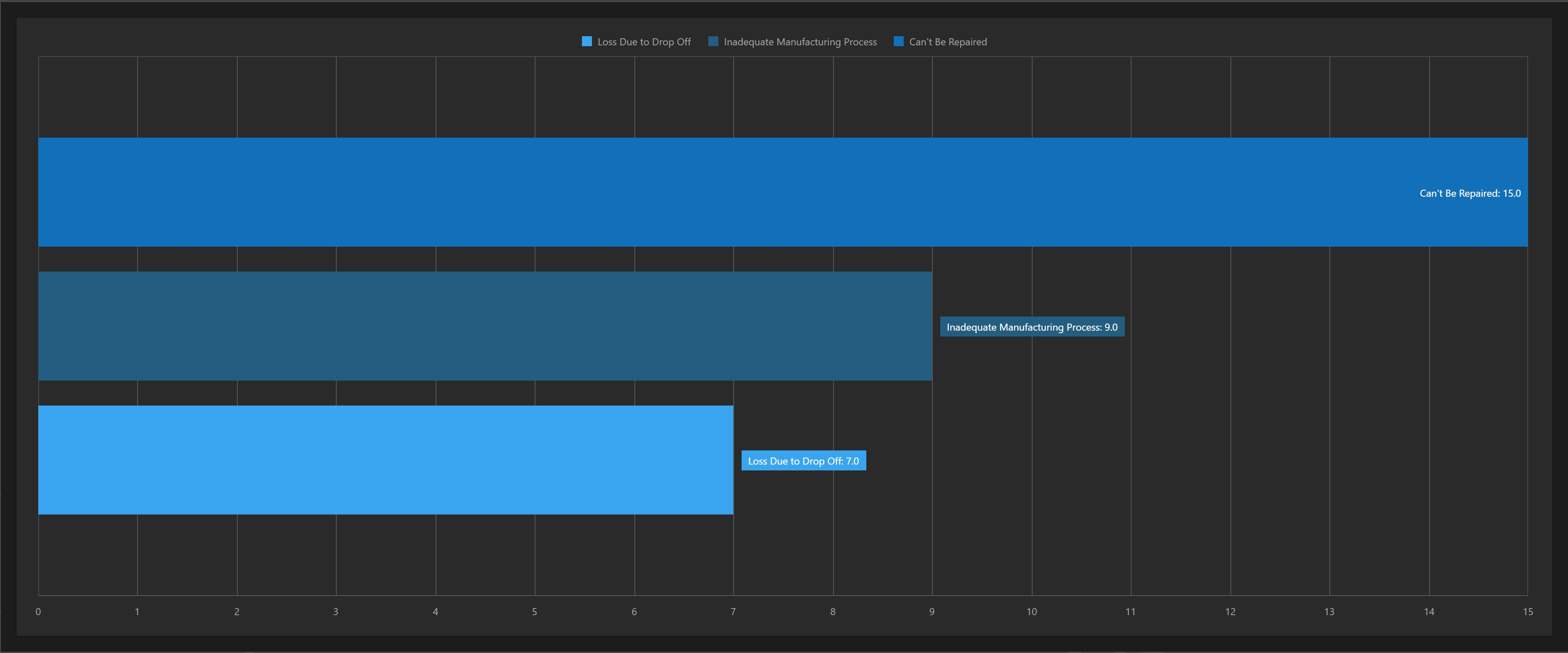Click the 'Can't Be Repaired: 15.0' data label
The height and width of the screenshot is (653, 1568).
1469,193
